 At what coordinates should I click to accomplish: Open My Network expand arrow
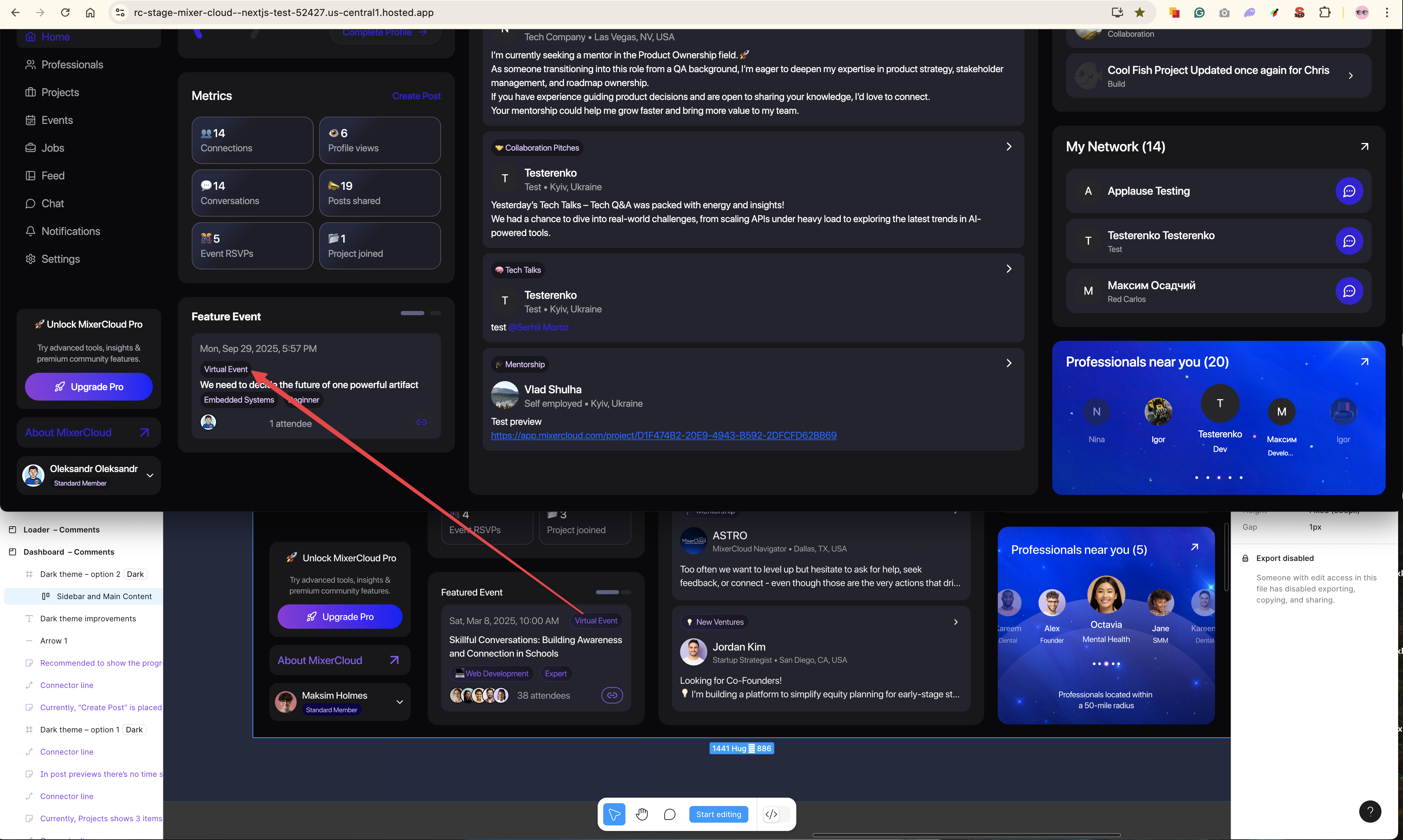click(1364, 146)
